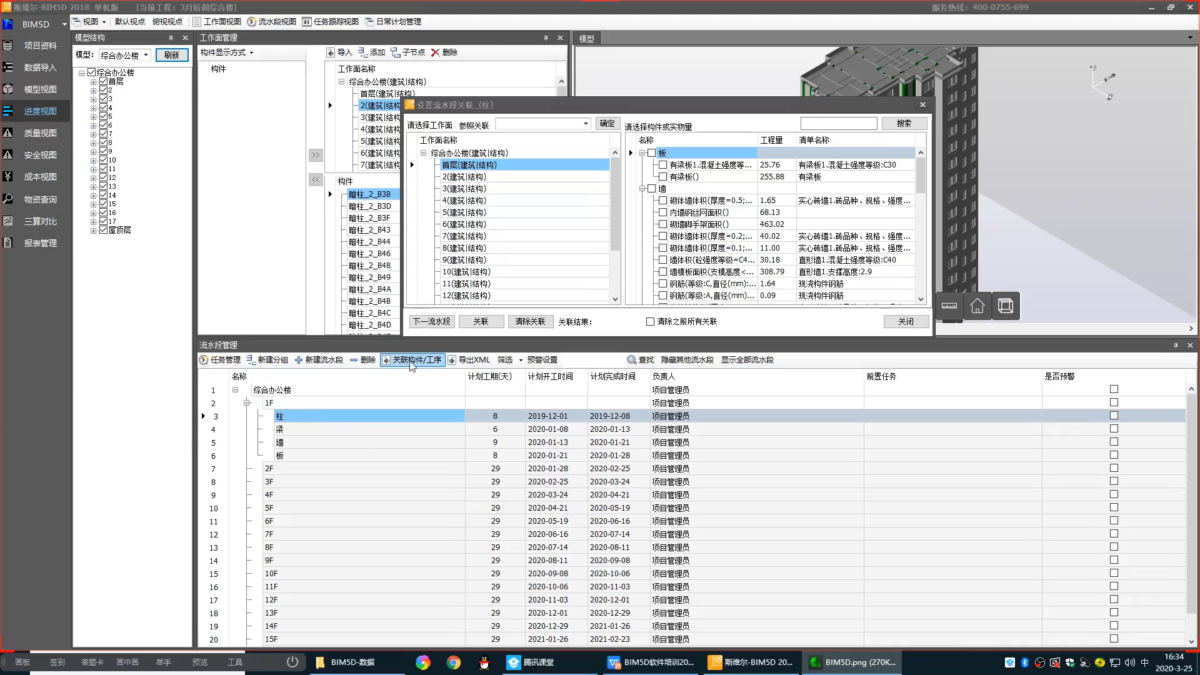Open 质量视图 in the sidebar
This screenshot has width=1200, height=675.
tap(40, 133)
